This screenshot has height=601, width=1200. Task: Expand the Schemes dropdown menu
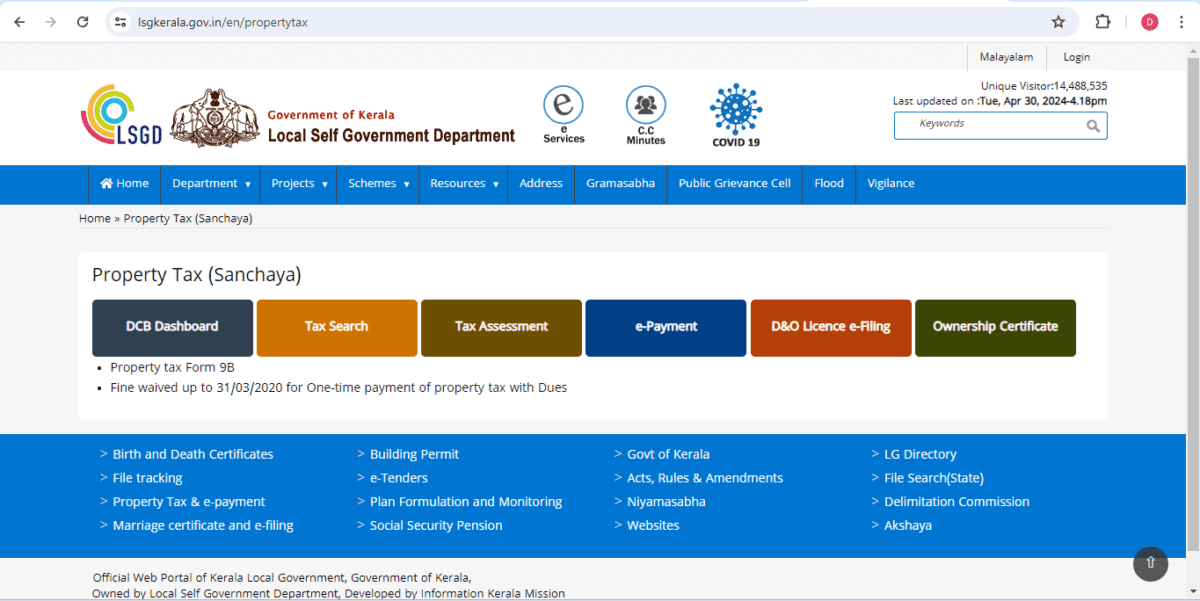[x=378, y=184]
